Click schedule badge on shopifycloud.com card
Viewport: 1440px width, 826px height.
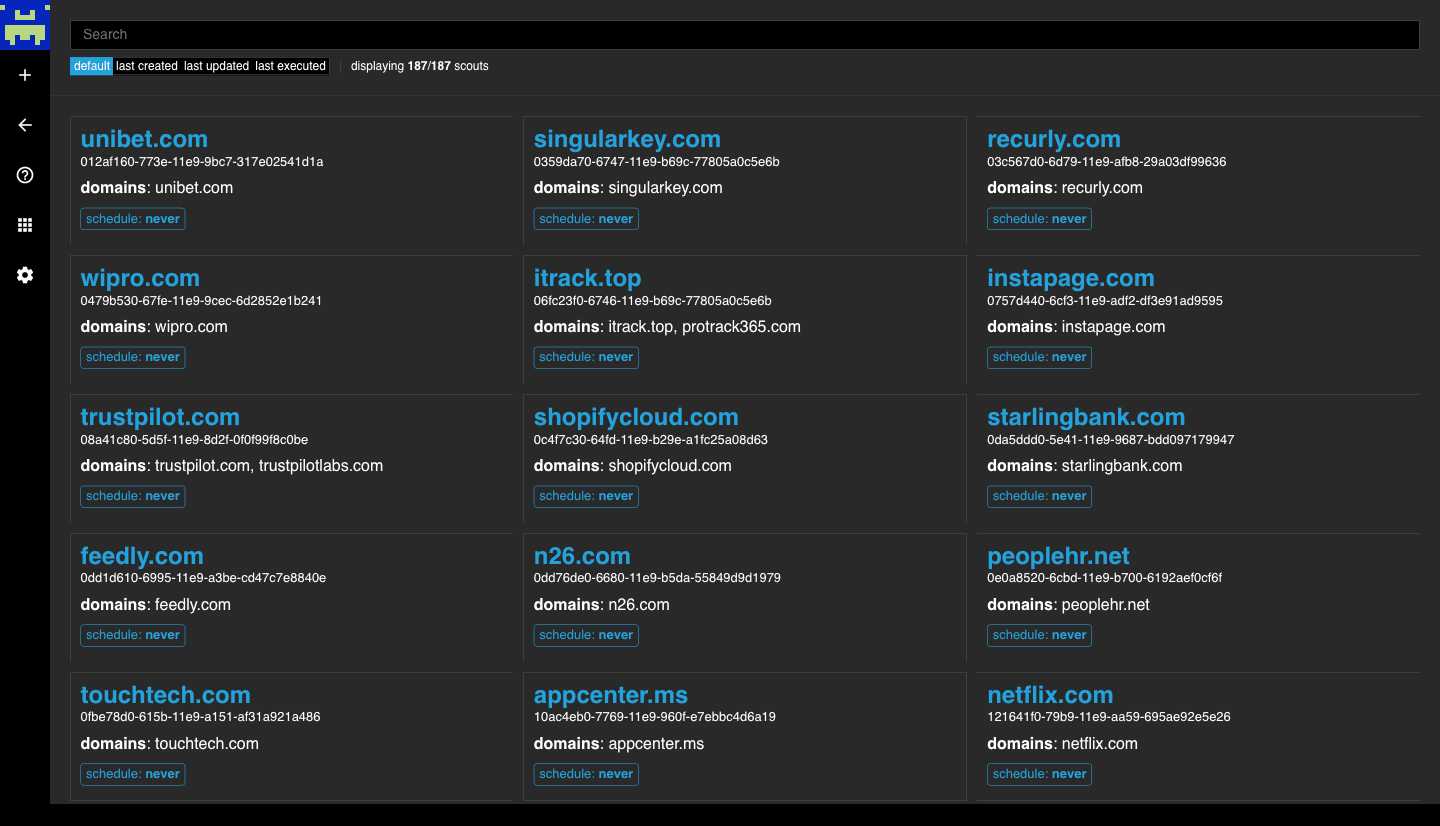pyautogui.click(x=586, y=496)
